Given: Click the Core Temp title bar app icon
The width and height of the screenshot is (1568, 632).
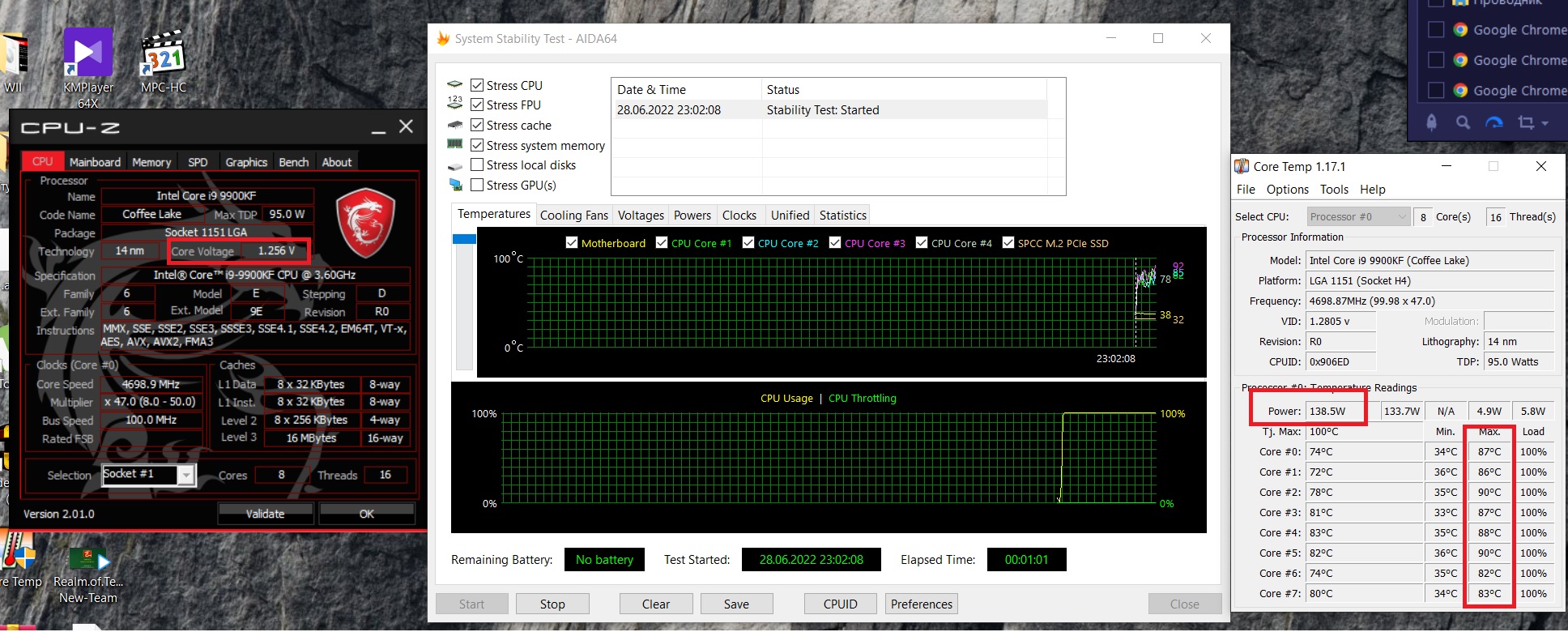Looking at the screenshot, I should click(1242, 166).
